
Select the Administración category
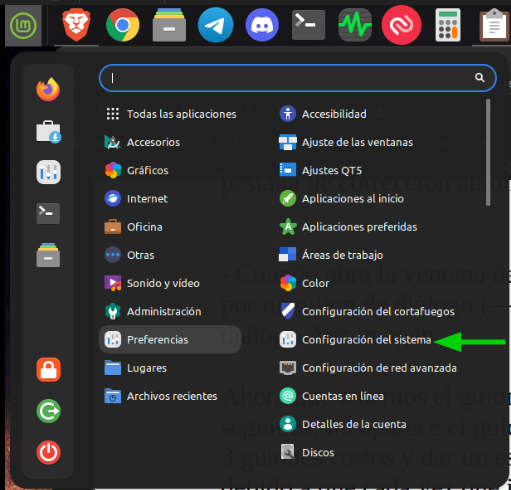pos(170,311)
